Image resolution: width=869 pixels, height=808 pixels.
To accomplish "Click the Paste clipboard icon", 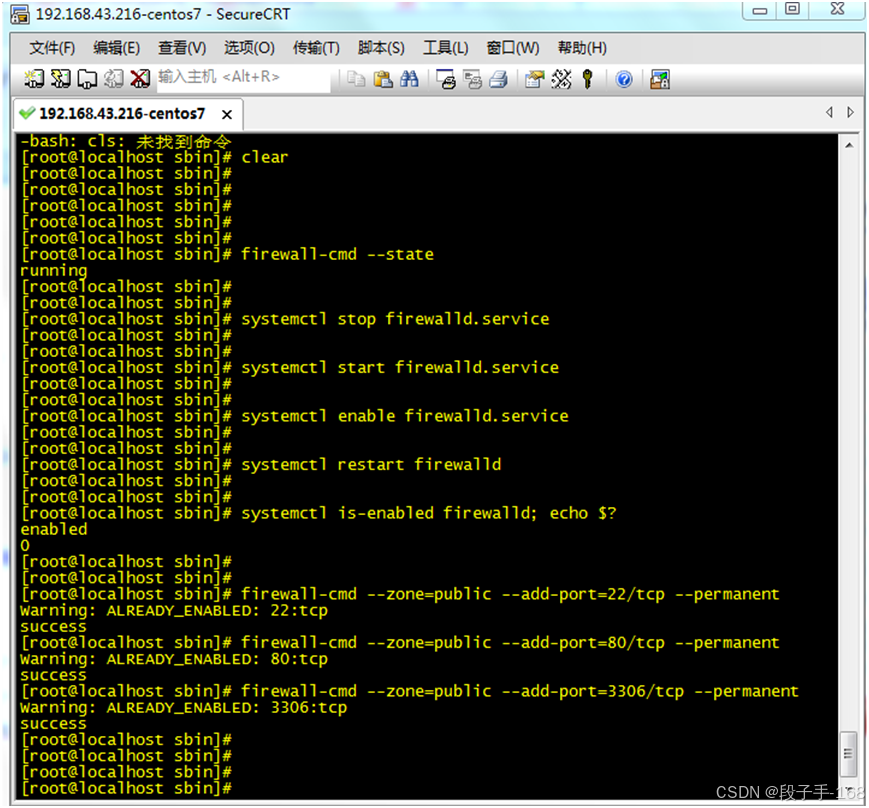I will point(382,79).
